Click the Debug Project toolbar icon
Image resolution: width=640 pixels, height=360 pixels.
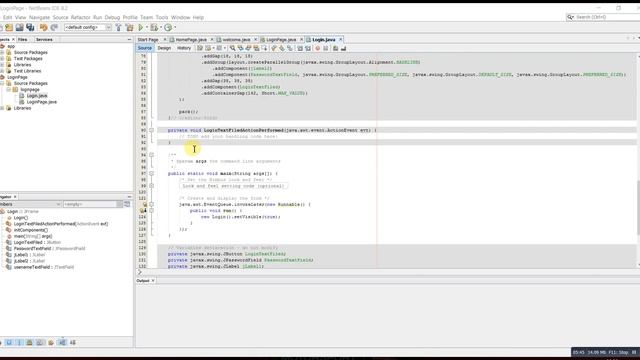[154, 27]
